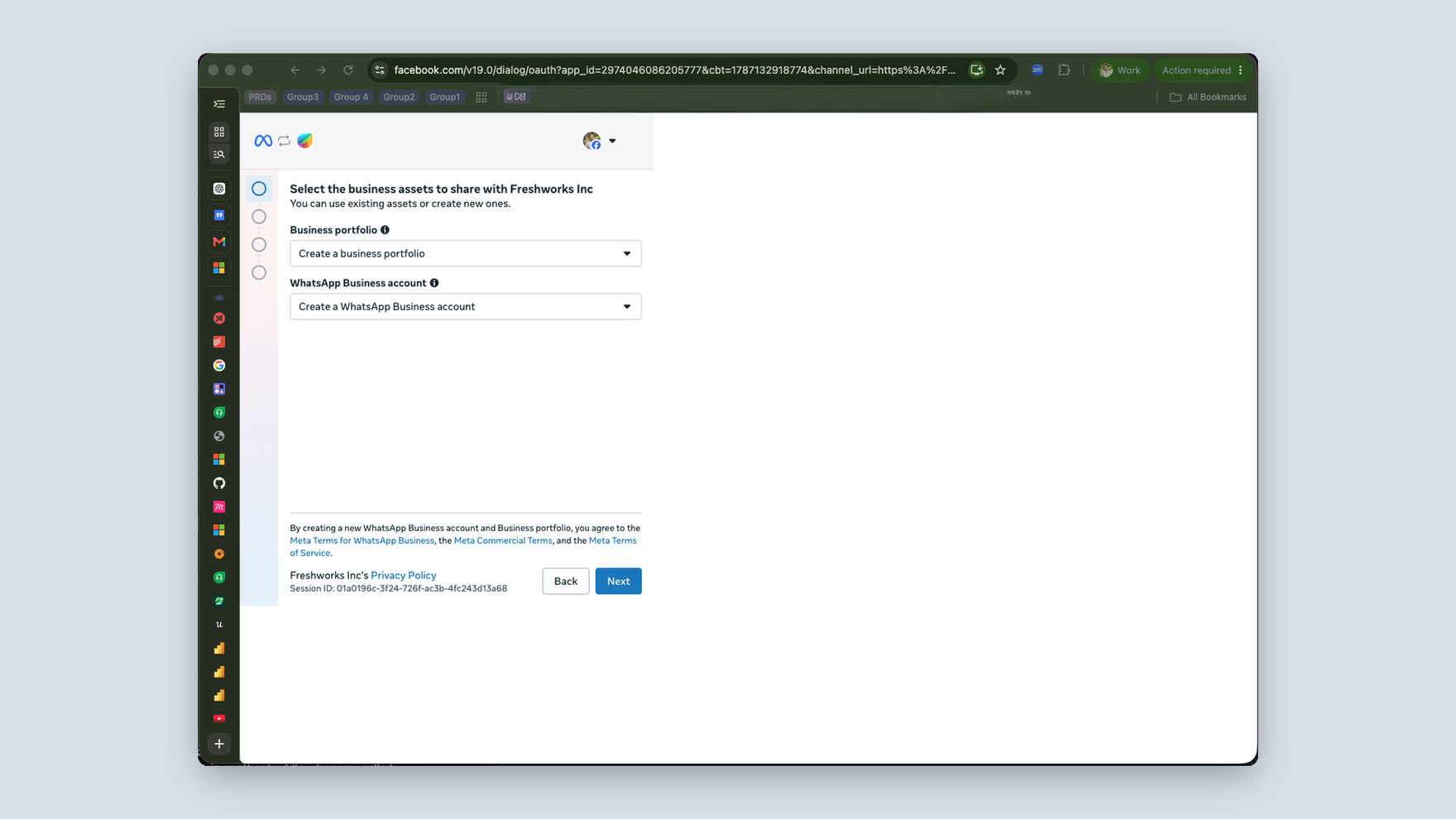Click the Freshworks logo in the dialog header
Image resolution: width=1456 pixels, height=819 pixels.
click(x=305, y=141)
